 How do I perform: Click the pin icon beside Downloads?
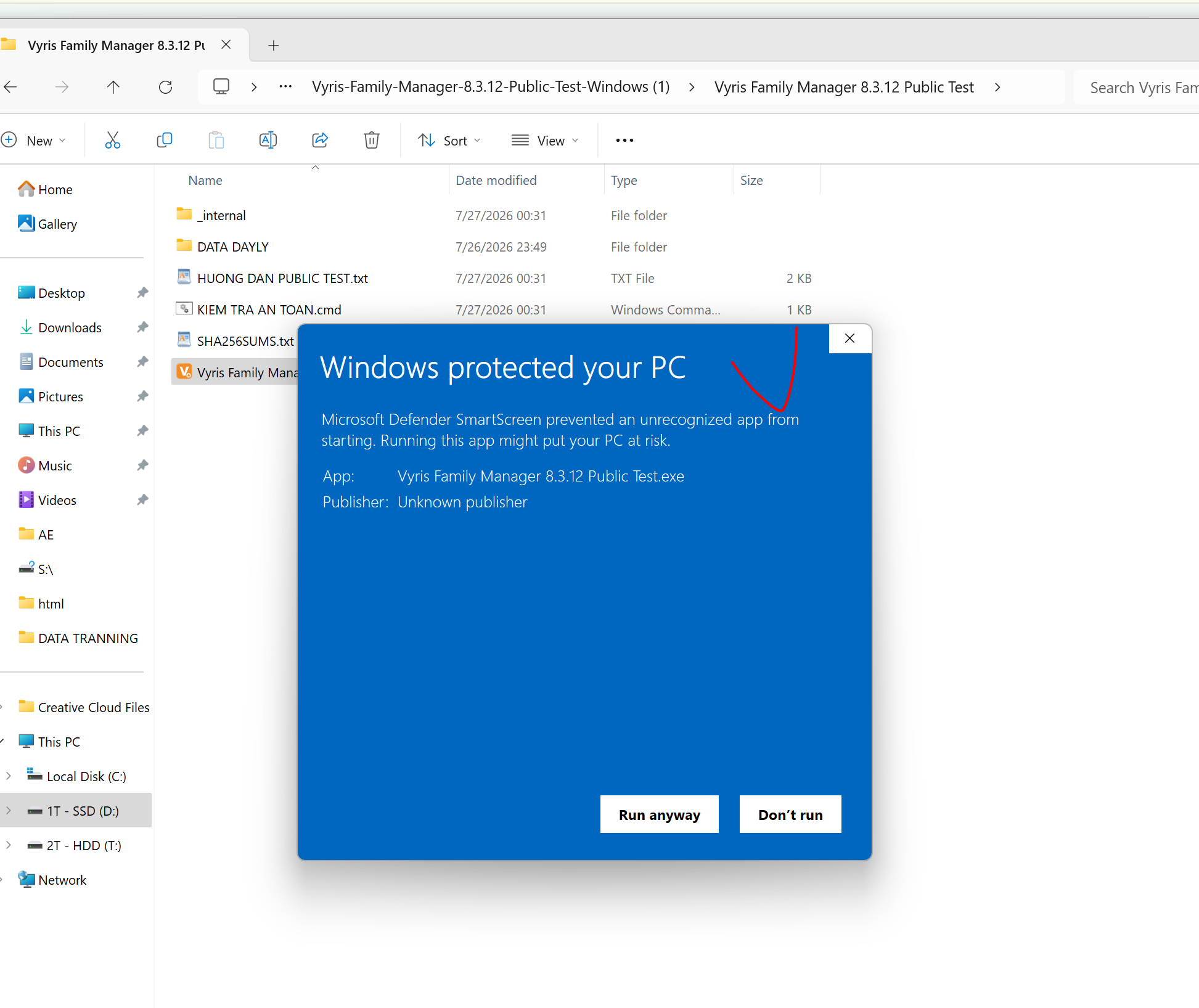142,327
